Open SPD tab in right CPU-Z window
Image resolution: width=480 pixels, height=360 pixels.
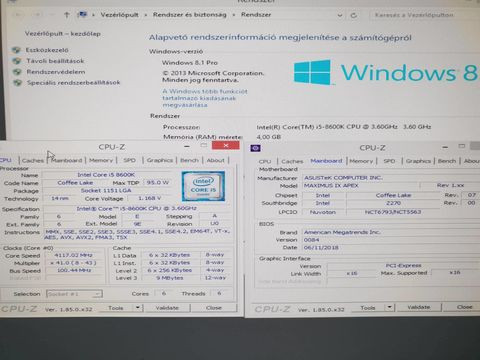tap(389, 161)
